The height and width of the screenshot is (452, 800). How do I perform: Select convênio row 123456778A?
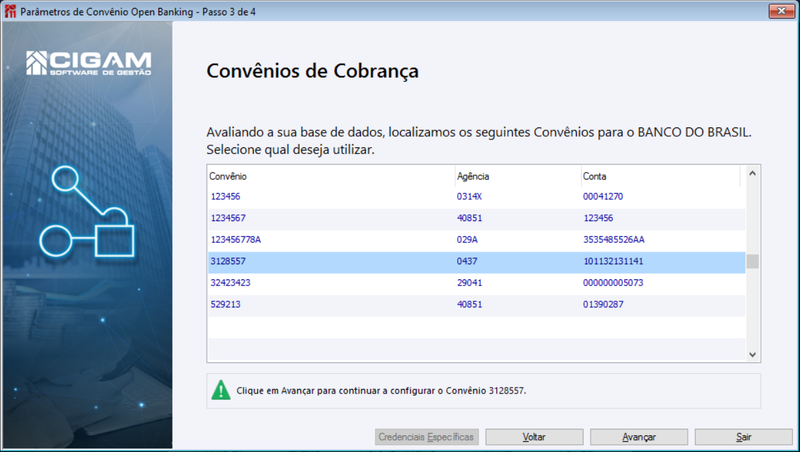tap(477, 240)
